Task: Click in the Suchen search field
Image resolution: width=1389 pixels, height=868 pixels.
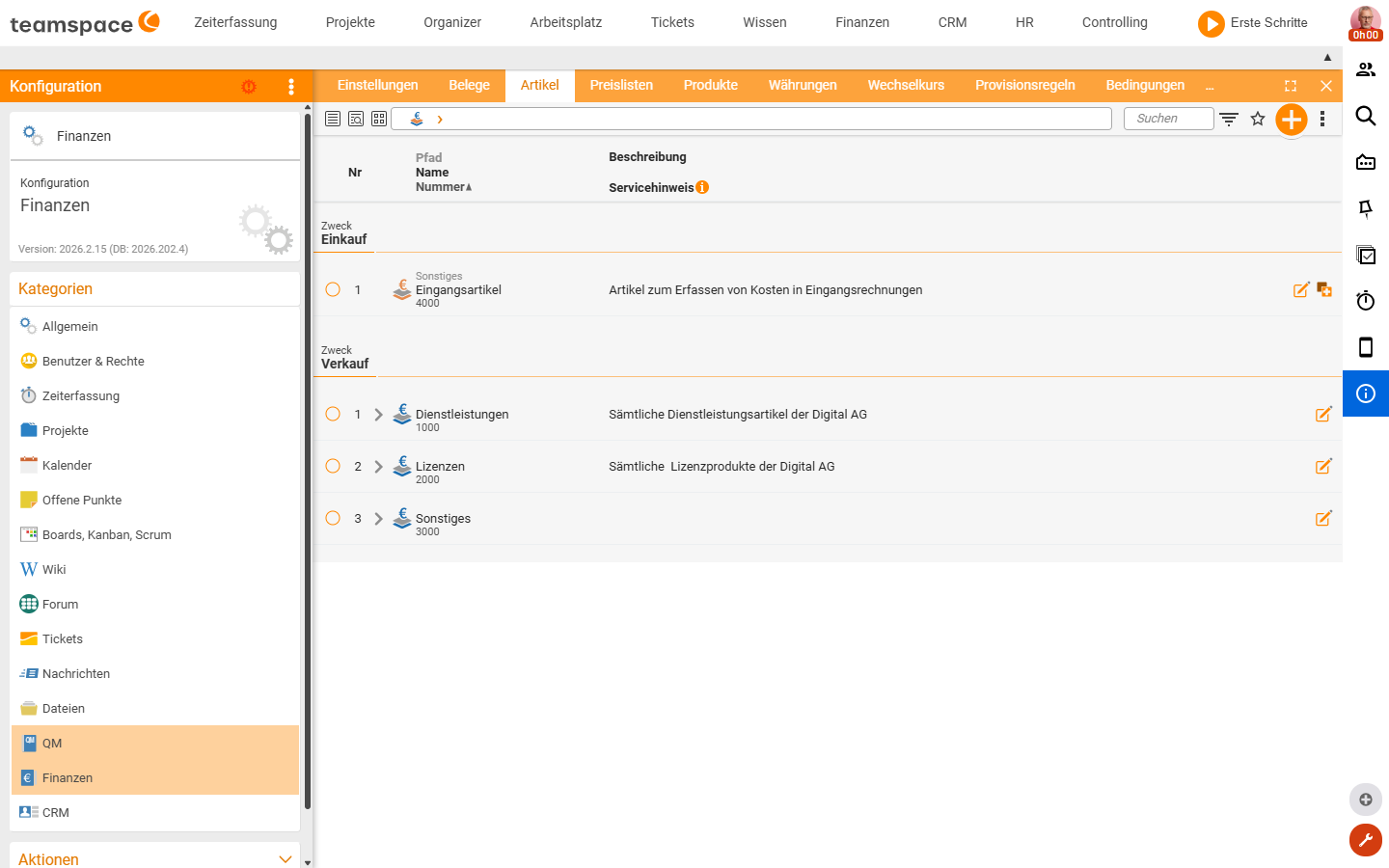Action: coord(1169,119)
